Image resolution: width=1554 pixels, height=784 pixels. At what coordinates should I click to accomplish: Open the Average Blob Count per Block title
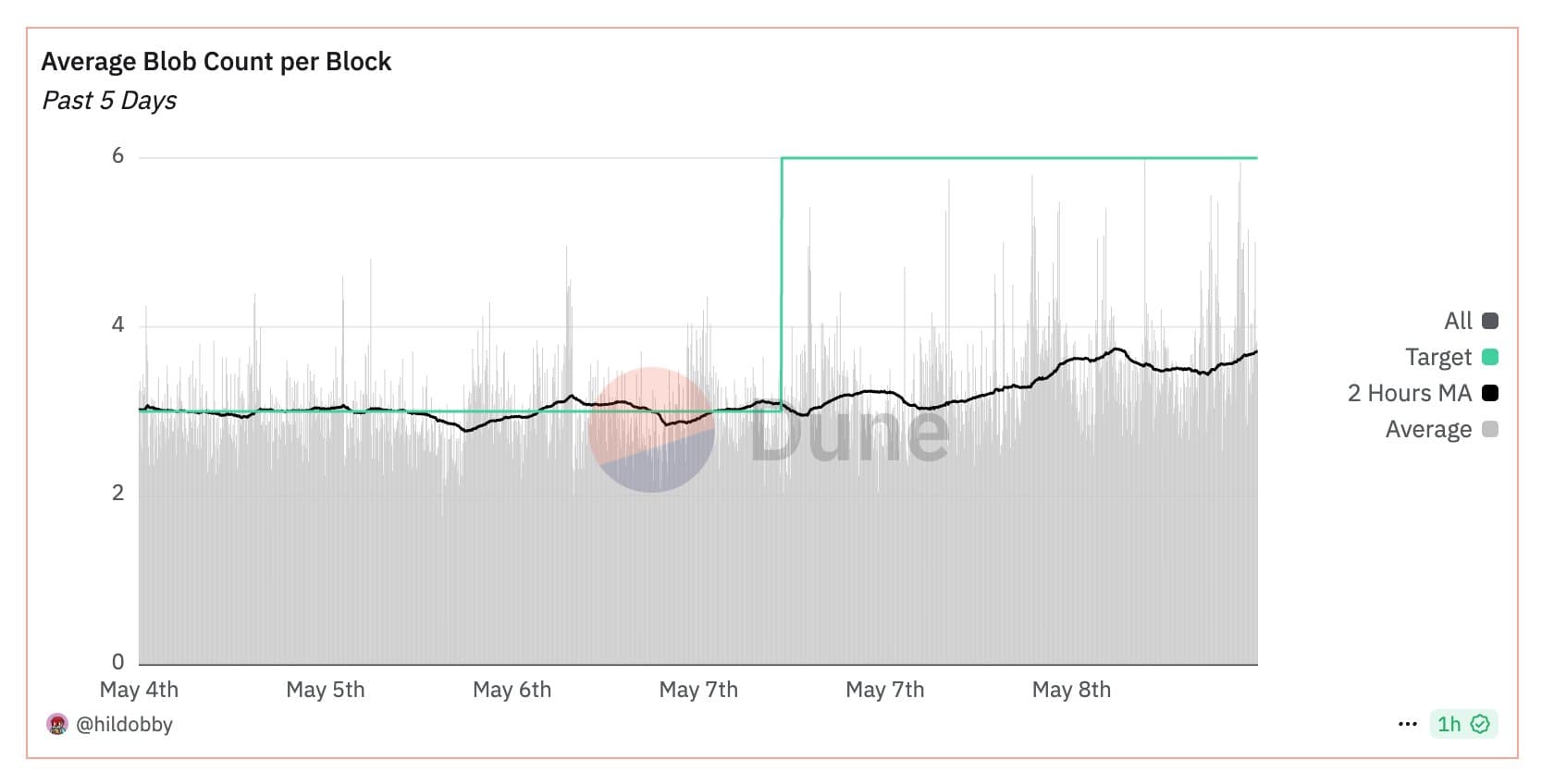pos(216,62)
